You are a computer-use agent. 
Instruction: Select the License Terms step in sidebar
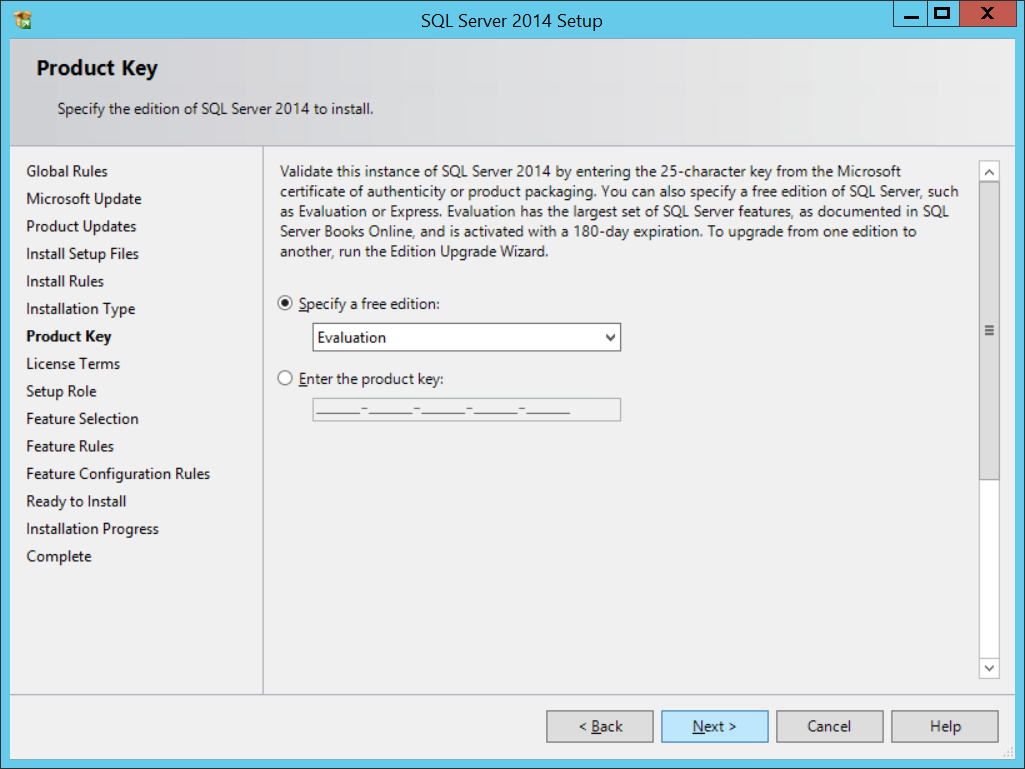(73, 364)
